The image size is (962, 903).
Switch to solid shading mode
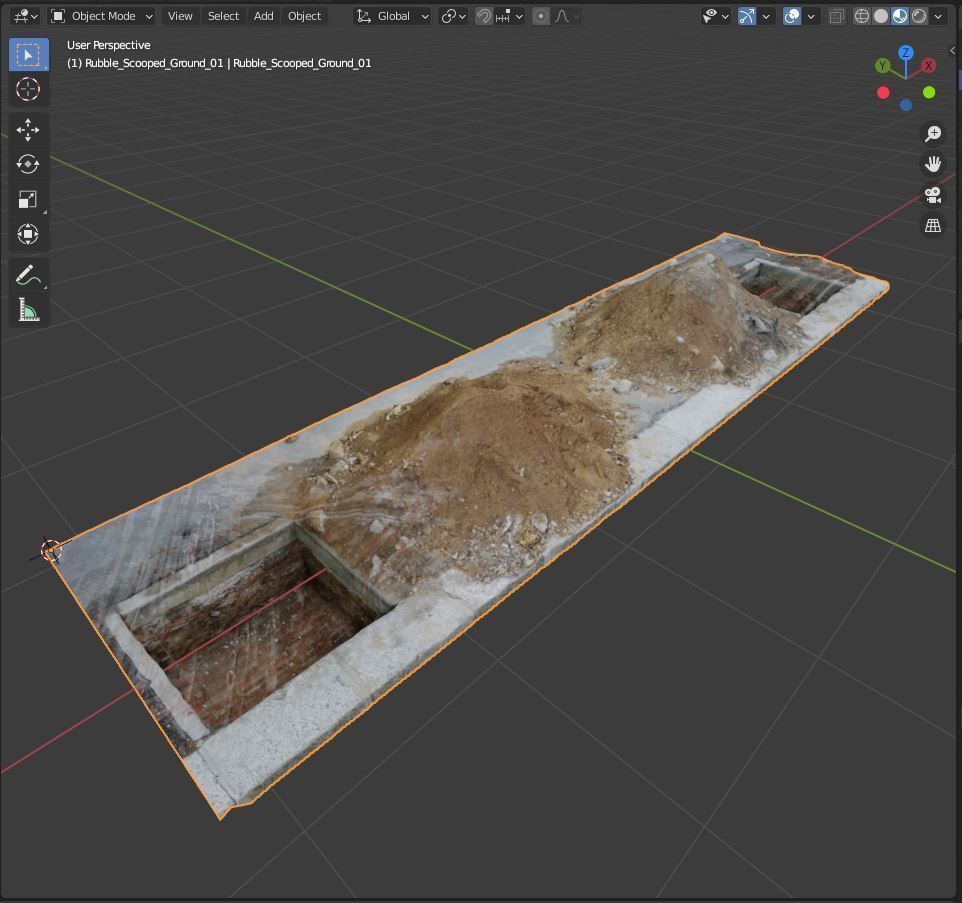[x=880, y=16]
